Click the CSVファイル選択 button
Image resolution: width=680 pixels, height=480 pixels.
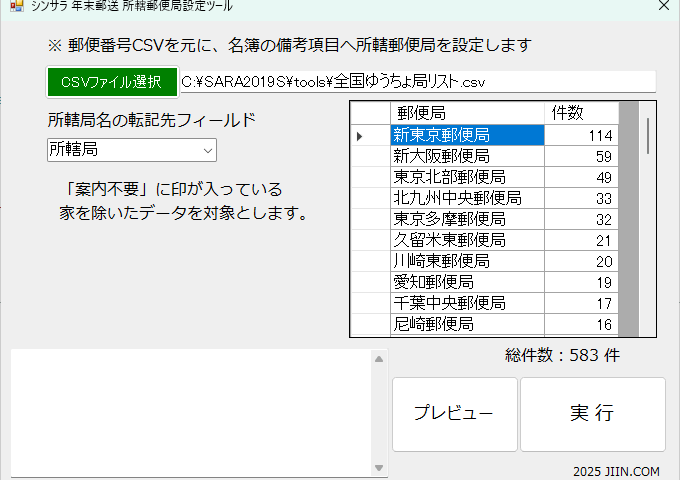(111, 82)
